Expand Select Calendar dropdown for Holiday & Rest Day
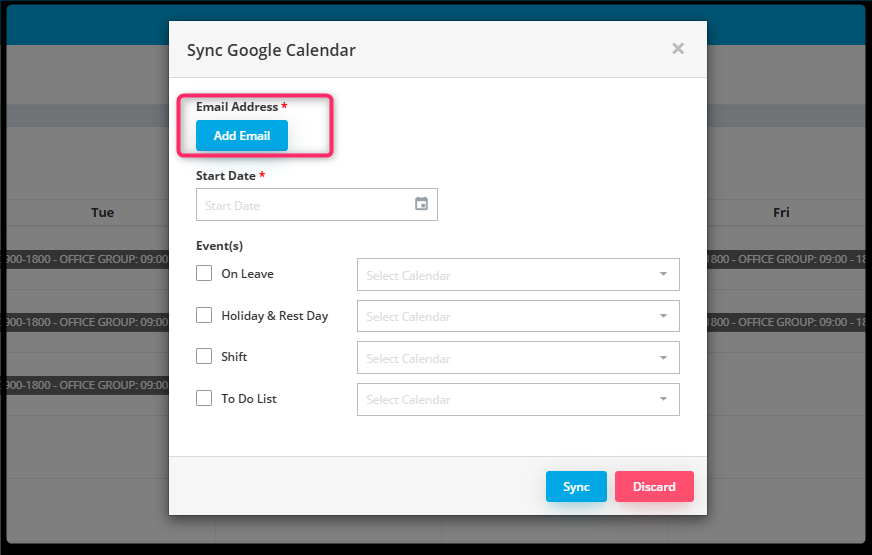This screenshot has height=555, width=872. point(518,316)
